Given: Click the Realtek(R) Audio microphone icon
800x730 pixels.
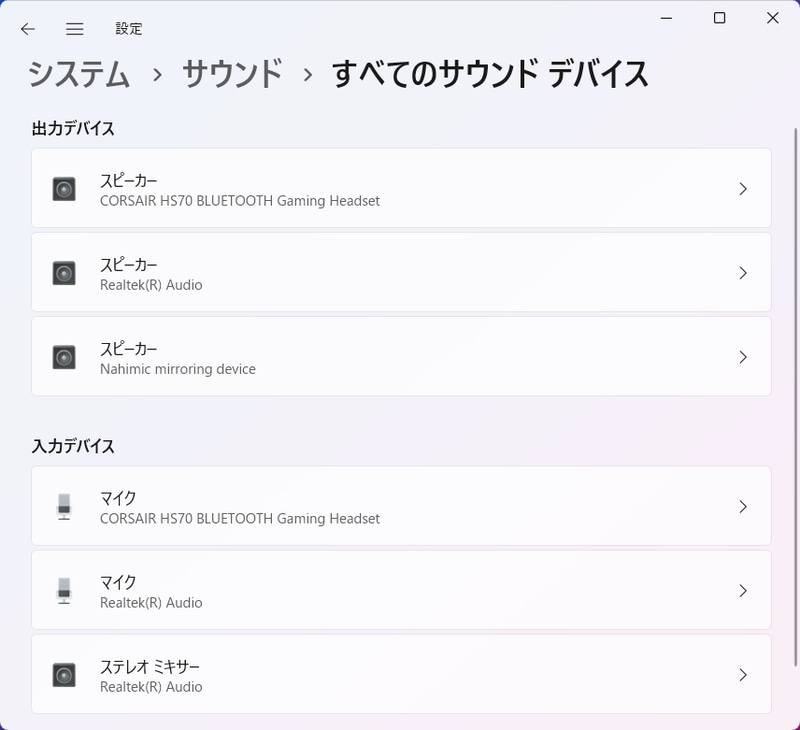Looking at the screenshot, I should [66, 591].
